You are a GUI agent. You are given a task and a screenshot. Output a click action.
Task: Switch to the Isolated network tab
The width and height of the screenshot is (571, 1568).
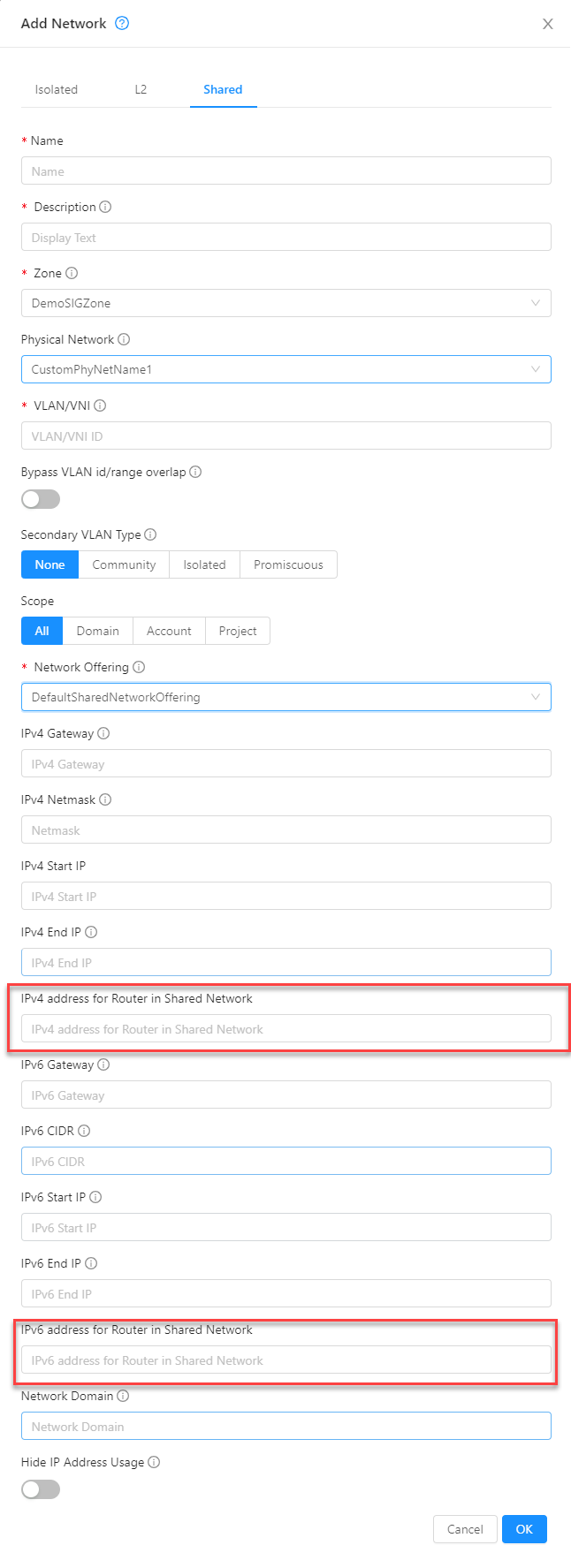tap(57, 89)
